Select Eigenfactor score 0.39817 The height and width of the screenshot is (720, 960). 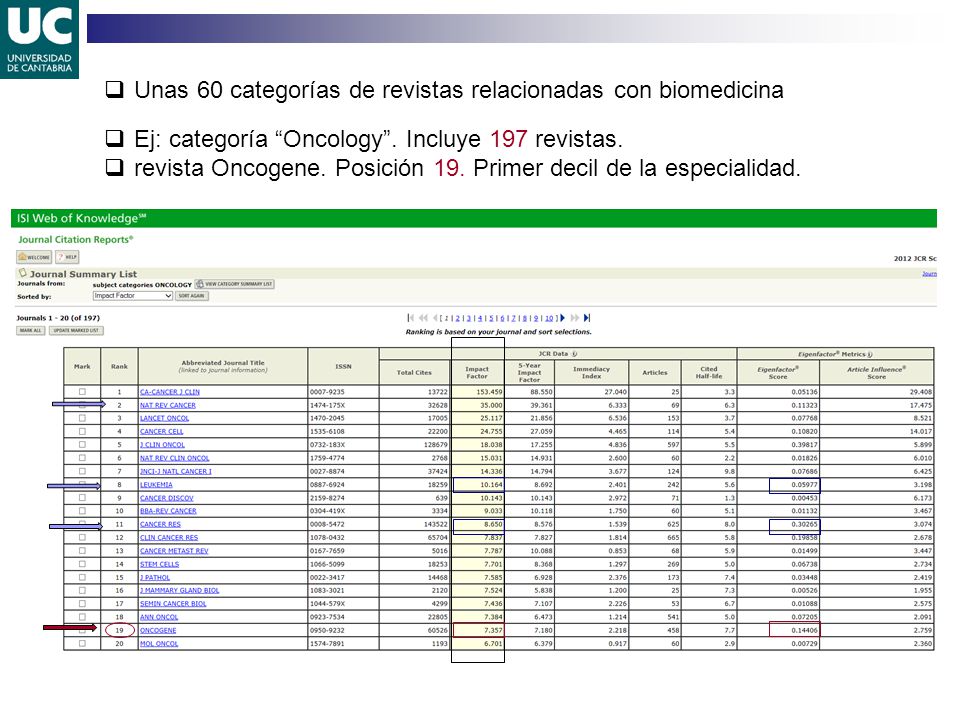pos(804,444)
